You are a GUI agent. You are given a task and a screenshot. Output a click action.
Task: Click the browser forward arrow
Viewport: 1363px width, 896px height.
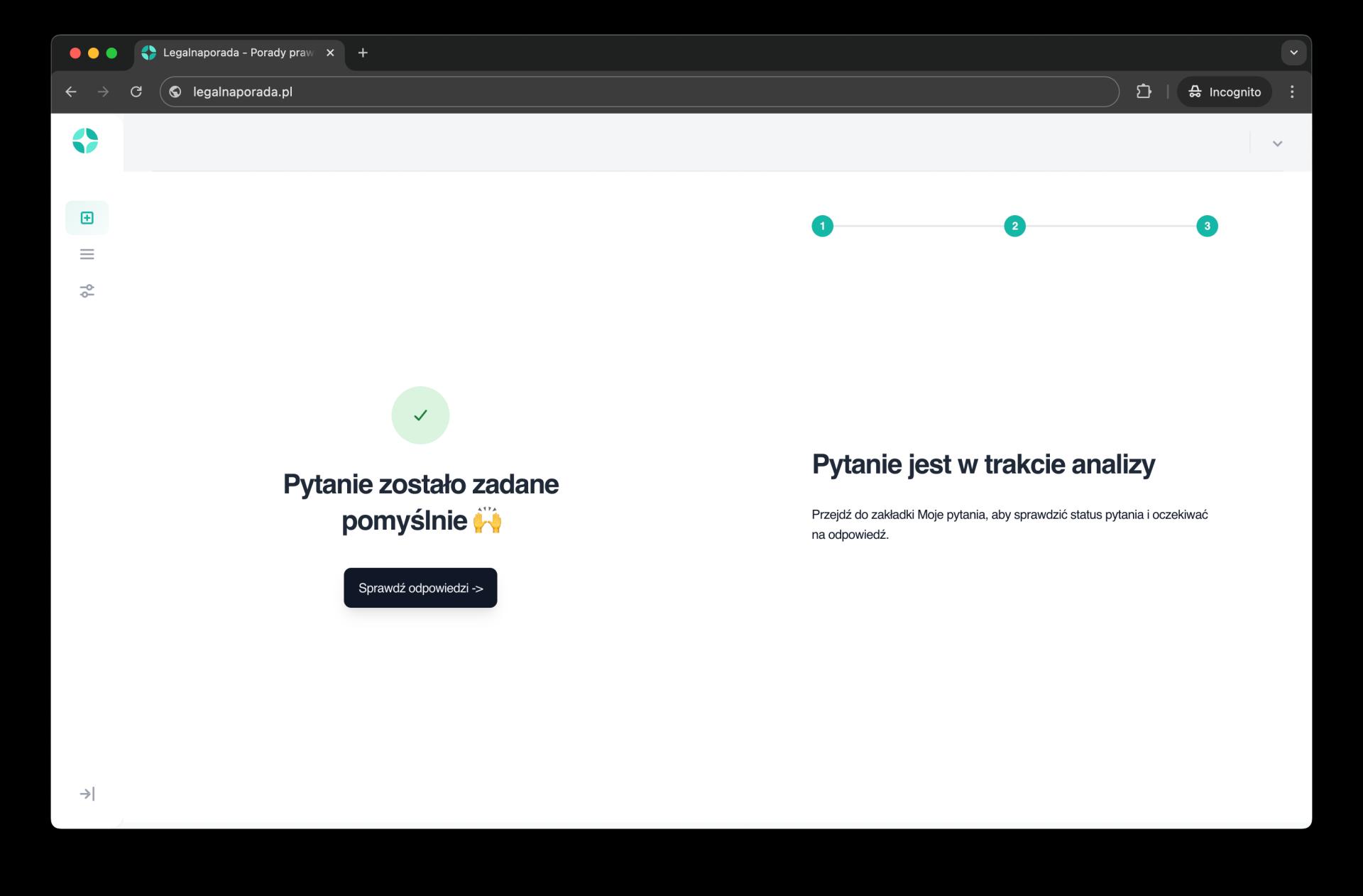coord(104,92)
